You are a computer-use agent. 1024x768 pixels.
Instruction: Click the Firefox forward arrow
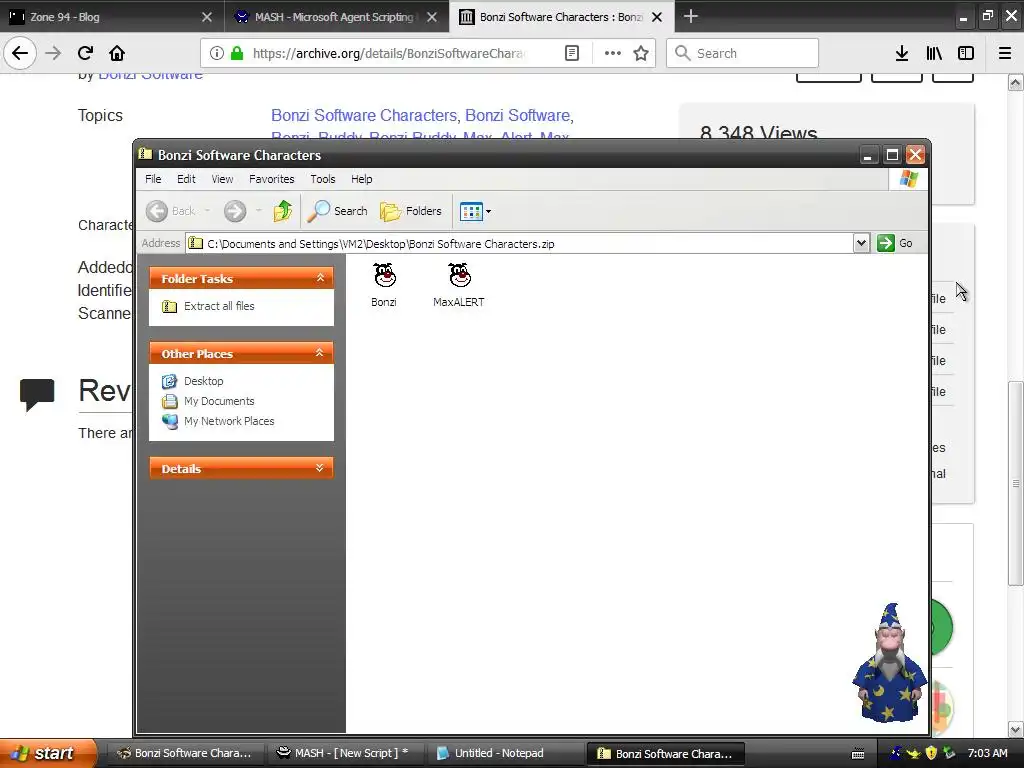point(53,53)
